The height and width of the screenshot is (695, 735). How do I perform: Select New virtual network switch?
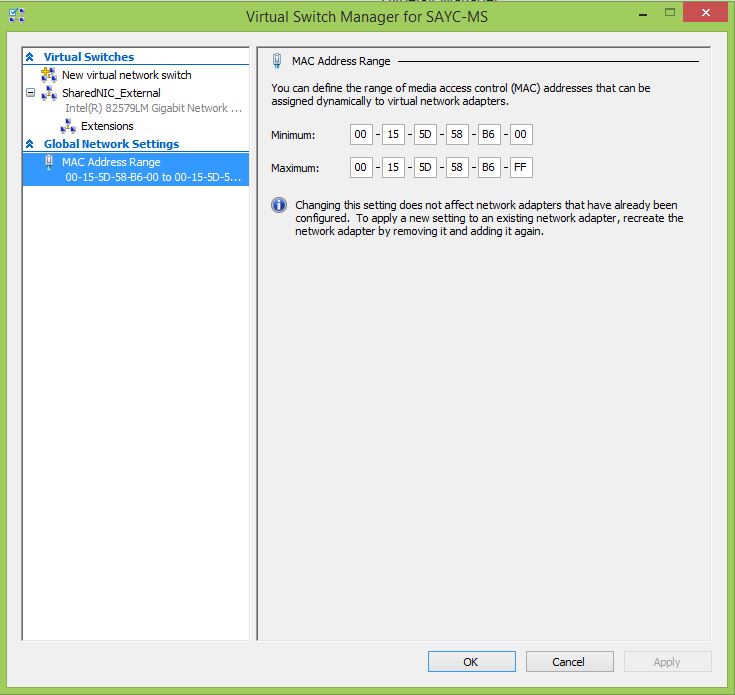point(127,75)
